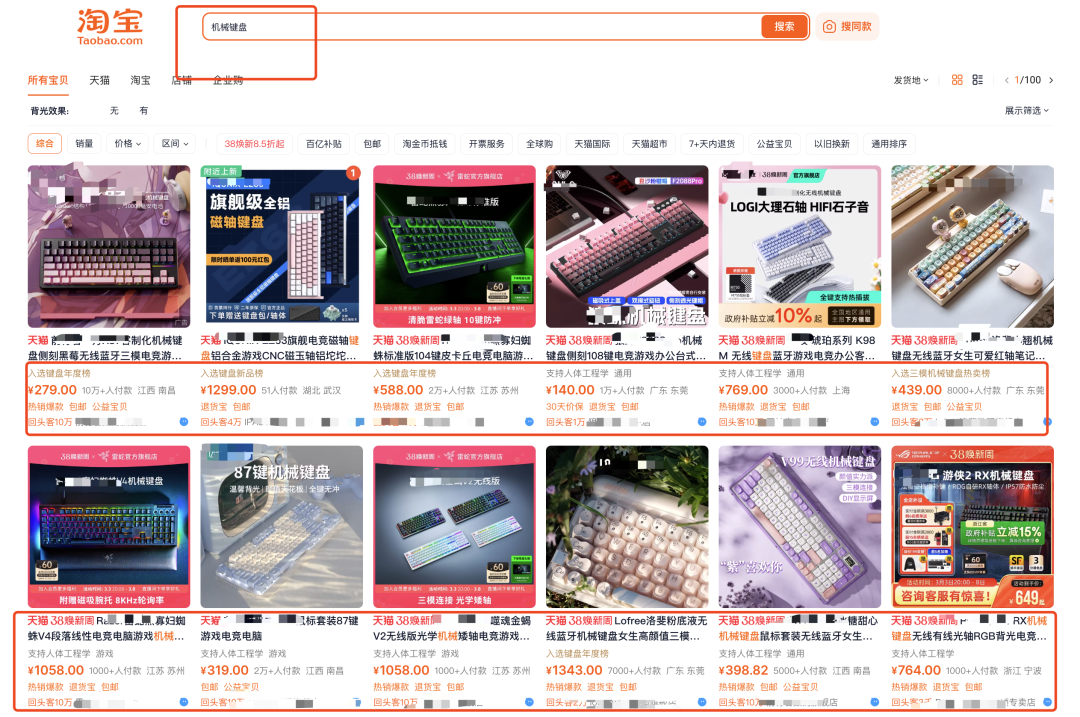The width and height of the screenshot is (1080, 717).
Task: Expand the 展示筛选 options
Action: (1027, 110)
